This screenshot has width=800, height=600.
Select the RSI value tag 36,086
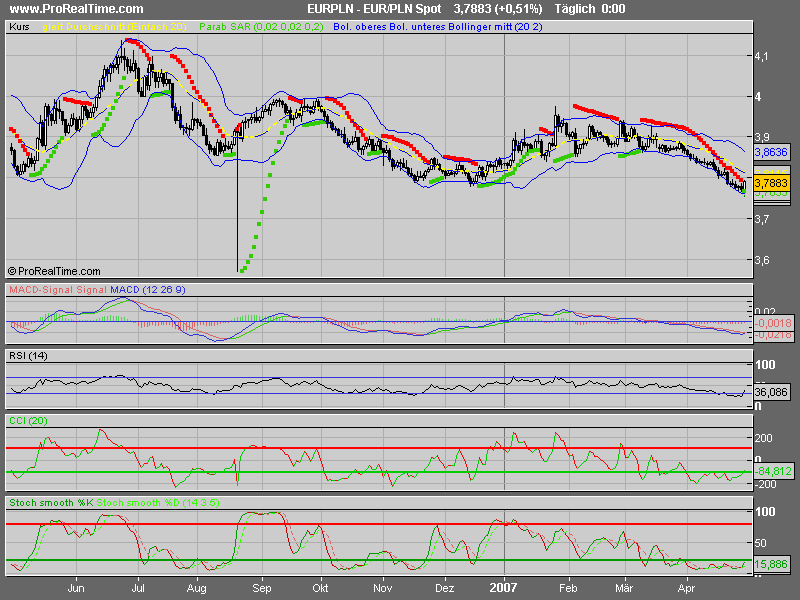click(x=772, y=393)
